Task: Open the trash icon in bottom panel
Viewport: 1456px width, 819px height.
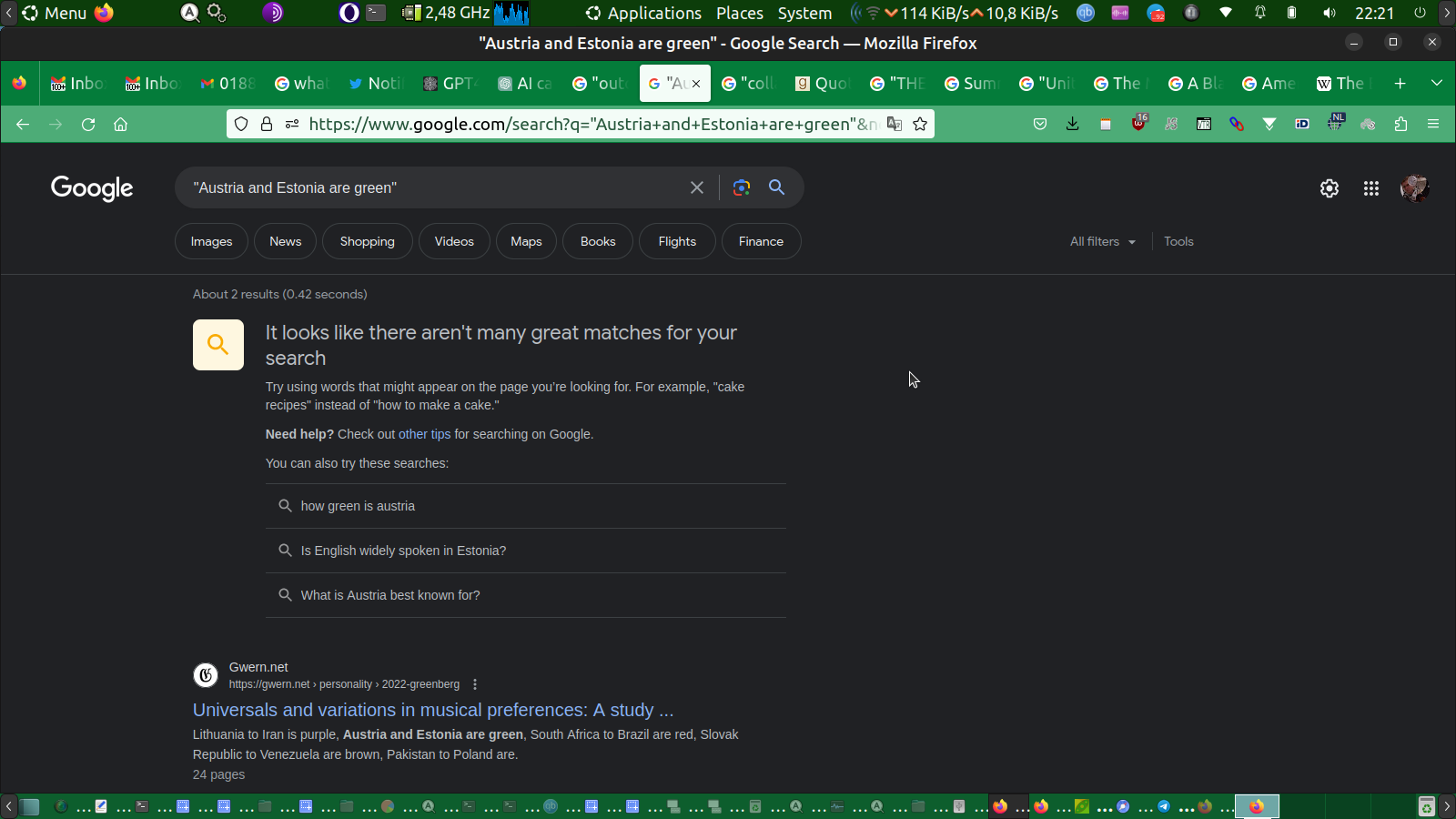Action: pyautogui.click(x=1426, y=806)
